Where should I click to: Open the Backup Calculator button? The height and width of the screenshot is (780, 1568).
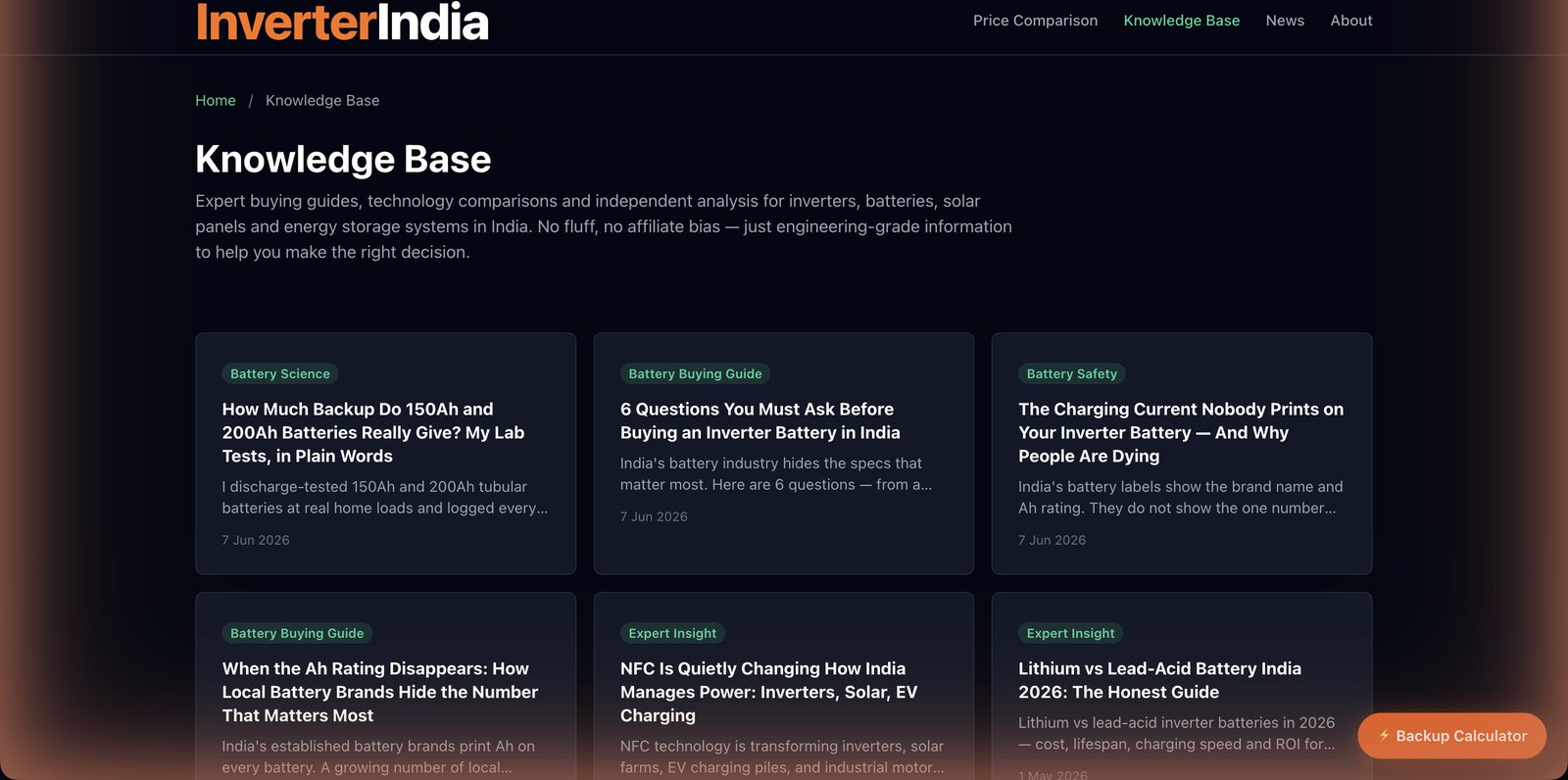tap(1451, 736)
